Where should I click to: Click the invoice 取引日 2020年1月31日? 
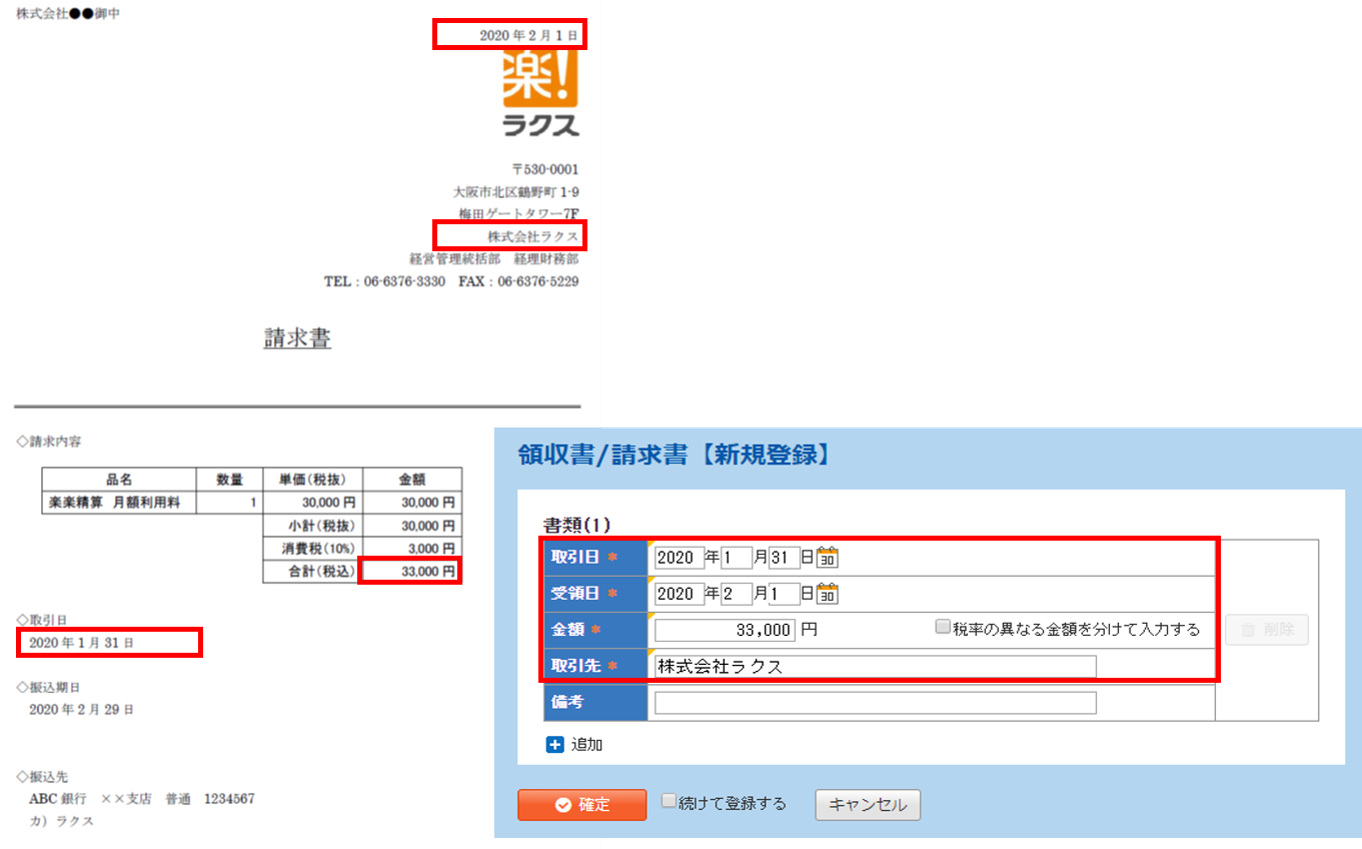[x=82, y=642]
